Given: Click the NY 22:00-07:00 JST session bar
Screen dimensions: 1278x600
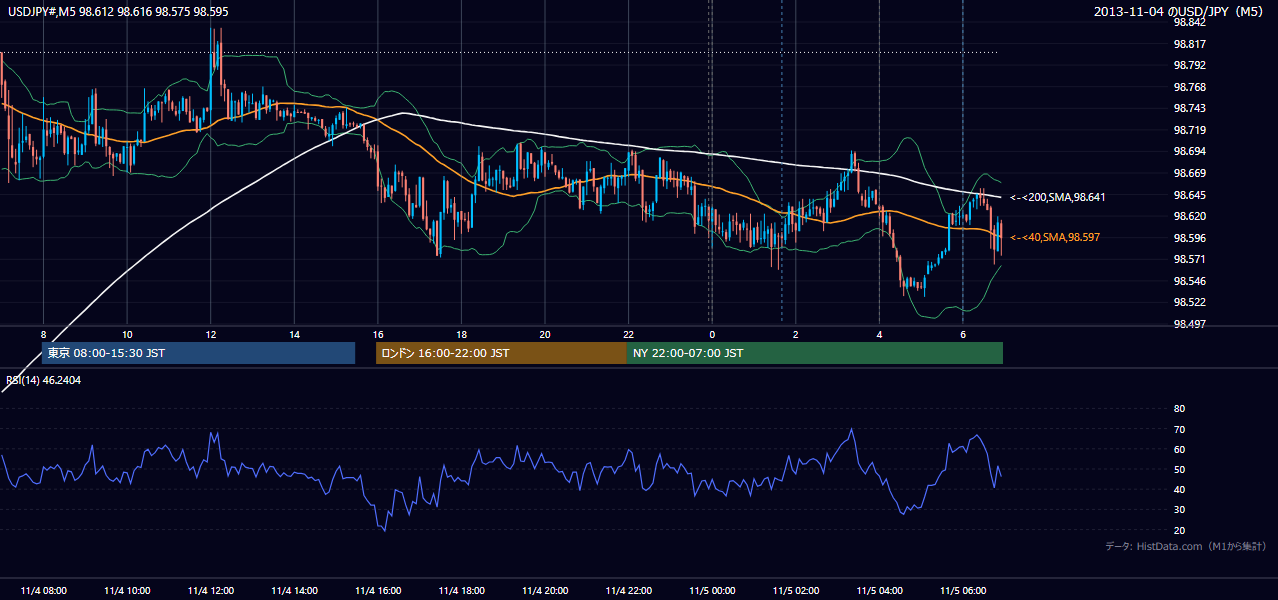Looking at the screenshot, I should click(x=815, y=353).
